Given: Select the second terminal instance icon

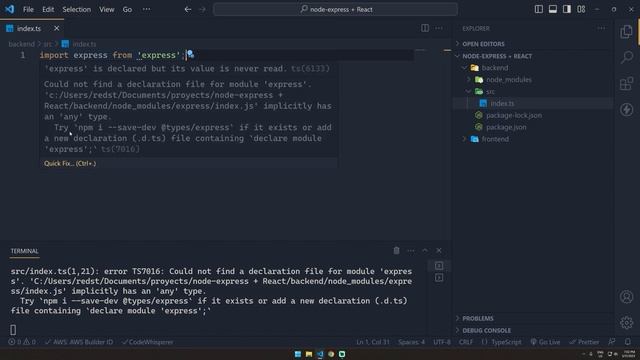Looking at the screenshot, I should 439,278.
